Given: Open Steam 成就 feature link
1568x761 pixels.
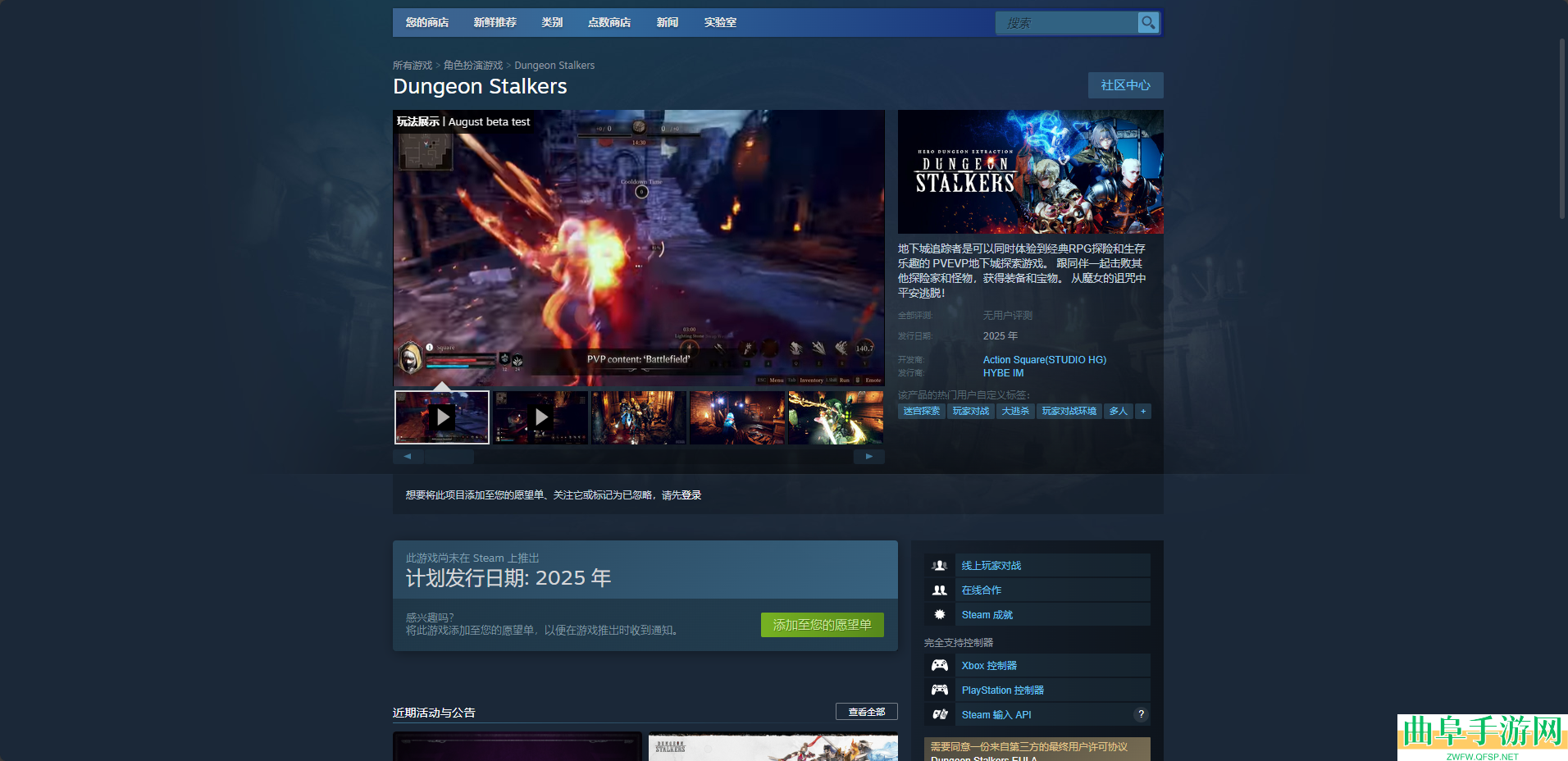Looking at the screenshot, I should (x=987, y=615).
